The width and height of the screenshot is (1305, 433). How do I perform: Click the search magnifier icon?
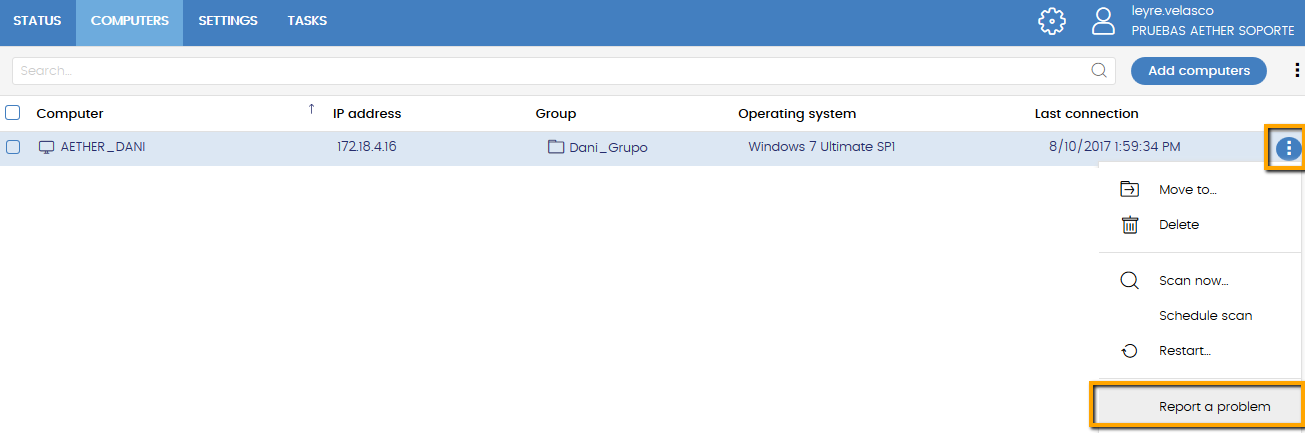tap(1099, 70)
